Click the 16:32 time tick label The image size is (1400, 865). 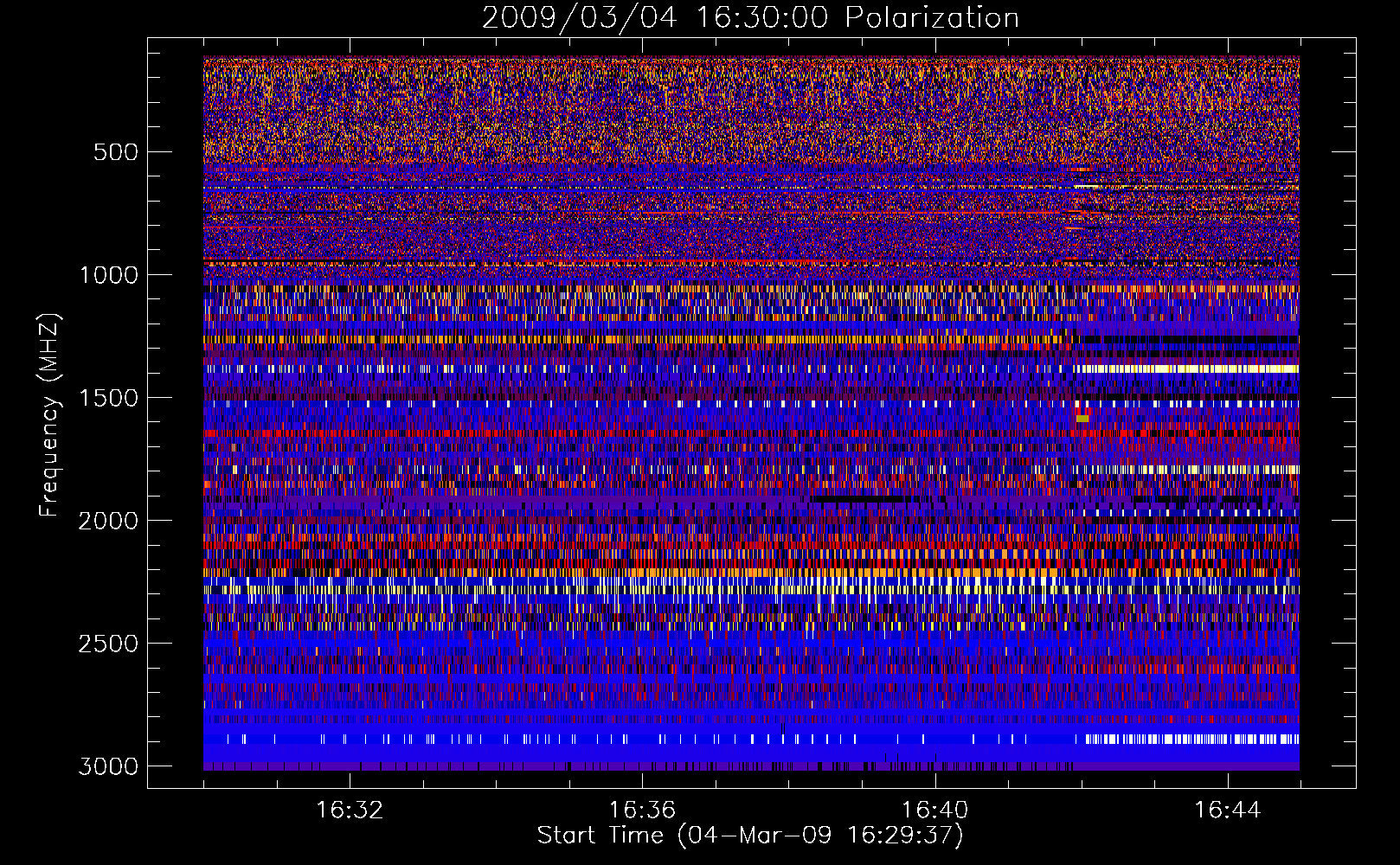[x=350, y=811]
